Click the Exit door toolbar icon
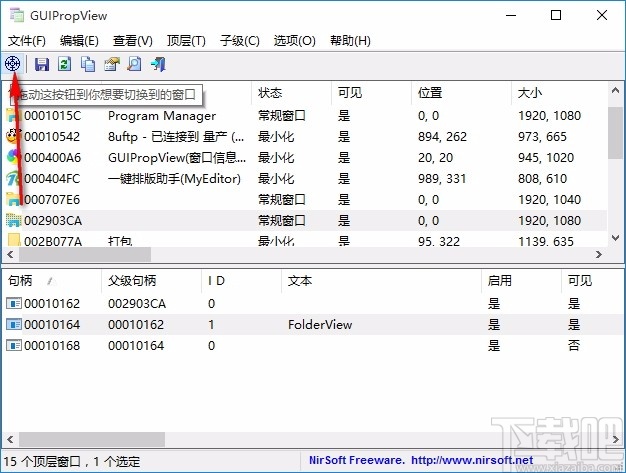This screenshot has width=626, height=473. (x=158, y=64)
